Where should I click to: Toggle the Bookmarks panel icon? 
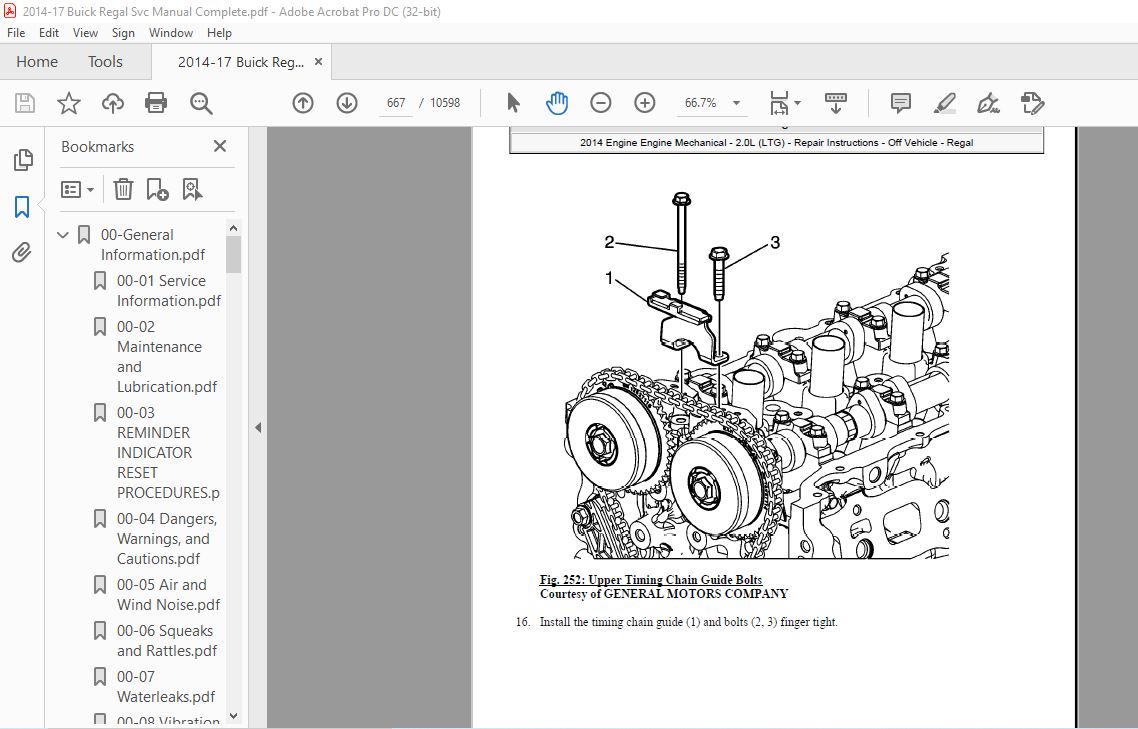click(x=22, y=207)
